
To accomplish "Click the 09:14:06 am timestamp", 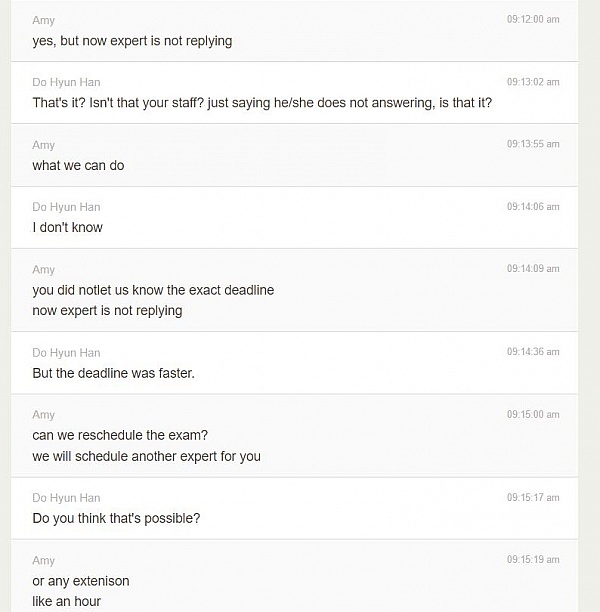I will (x=532, y=207).
